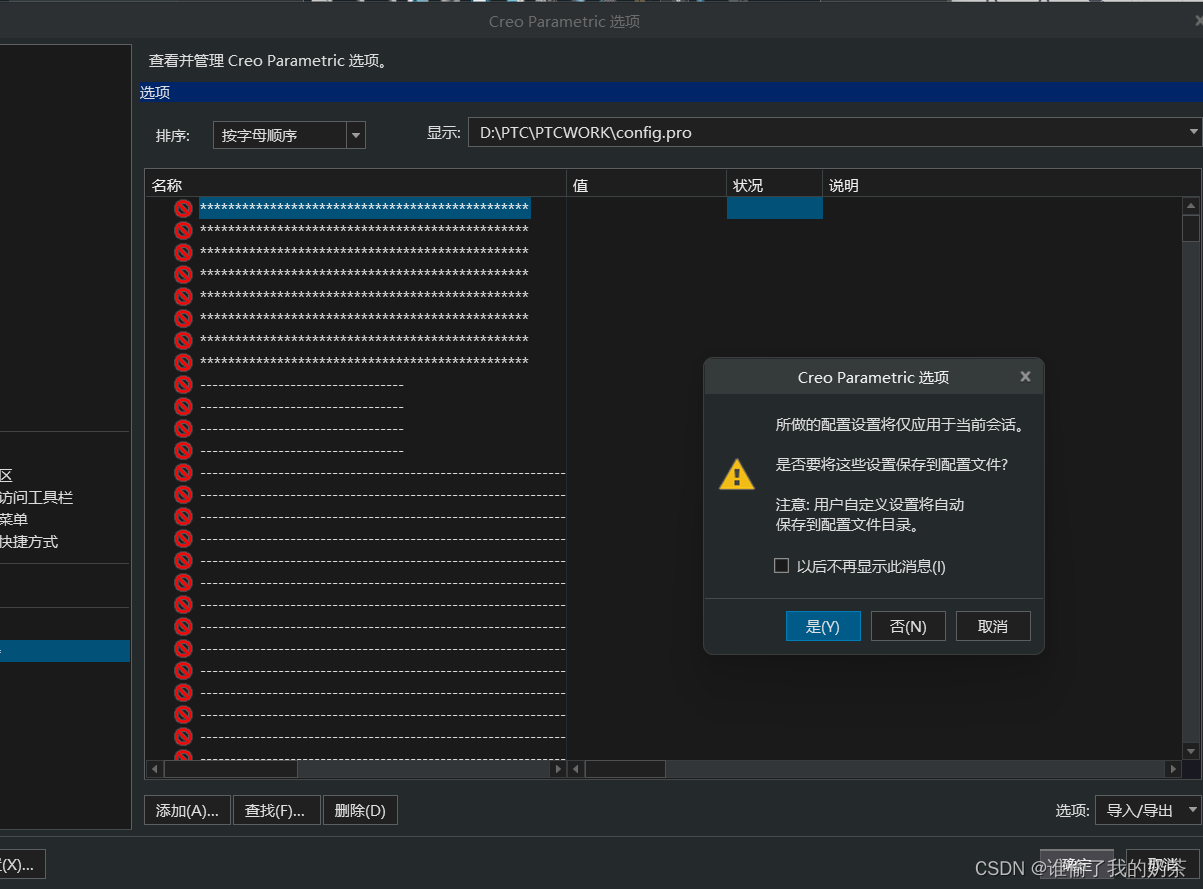Click the 否(N) button in the dialog
Image resolution: width=1203 pixels, height=889 pixels.
click(x=908, y=626)
